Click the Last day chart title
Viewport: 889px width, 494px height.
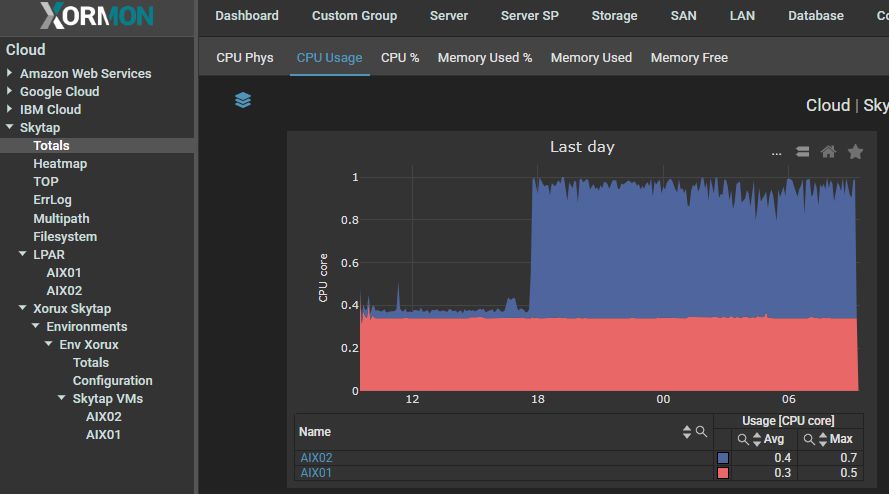click(582, 147)
